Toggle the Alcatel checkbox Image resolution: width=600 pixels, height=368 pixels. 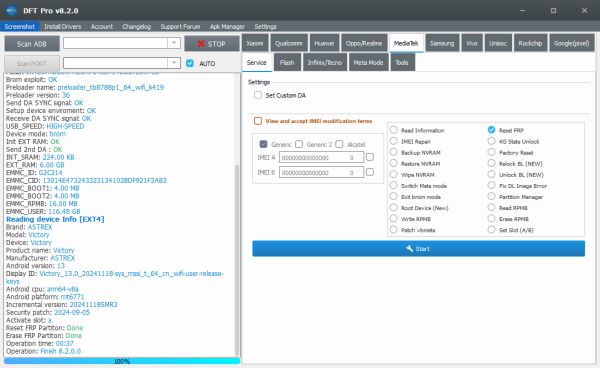pyautogui.click(x=339, y=144)
